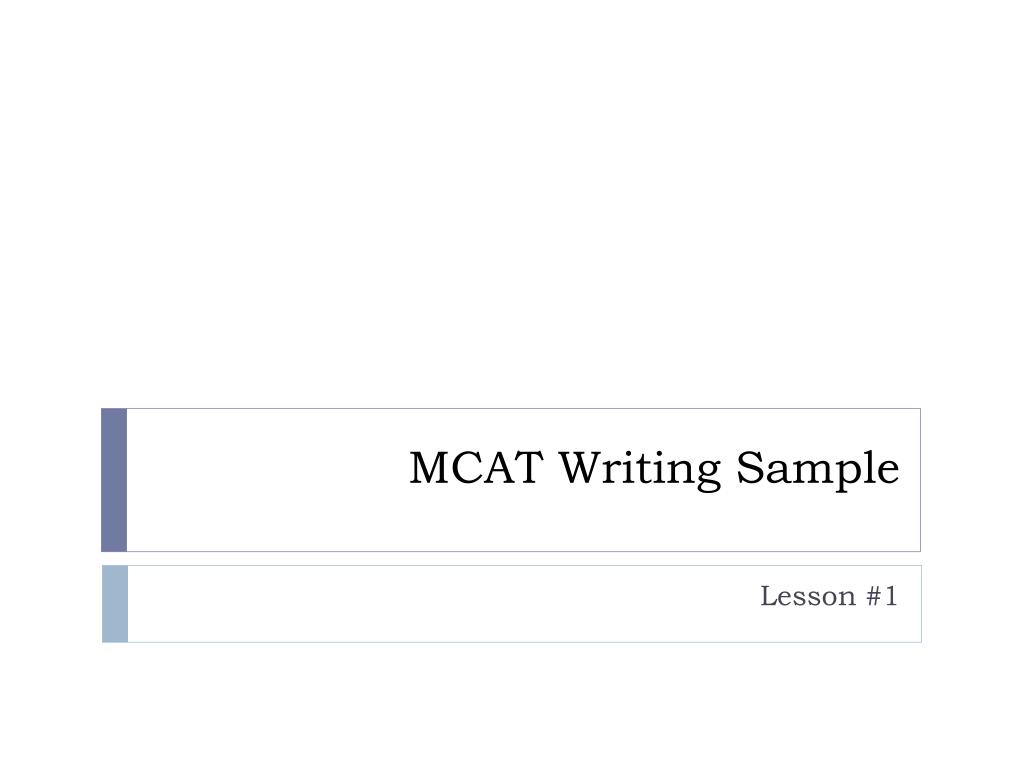The height and width of the screenshot is (768, 1024).
Task: Click the dark purple-blue accent bar
Action: (114, 480)
